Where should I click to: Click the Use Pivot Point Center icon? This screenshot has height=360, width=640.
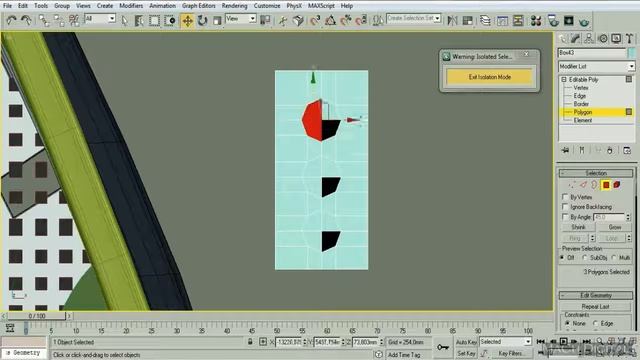pyautogui.click(x=265, y=20)
